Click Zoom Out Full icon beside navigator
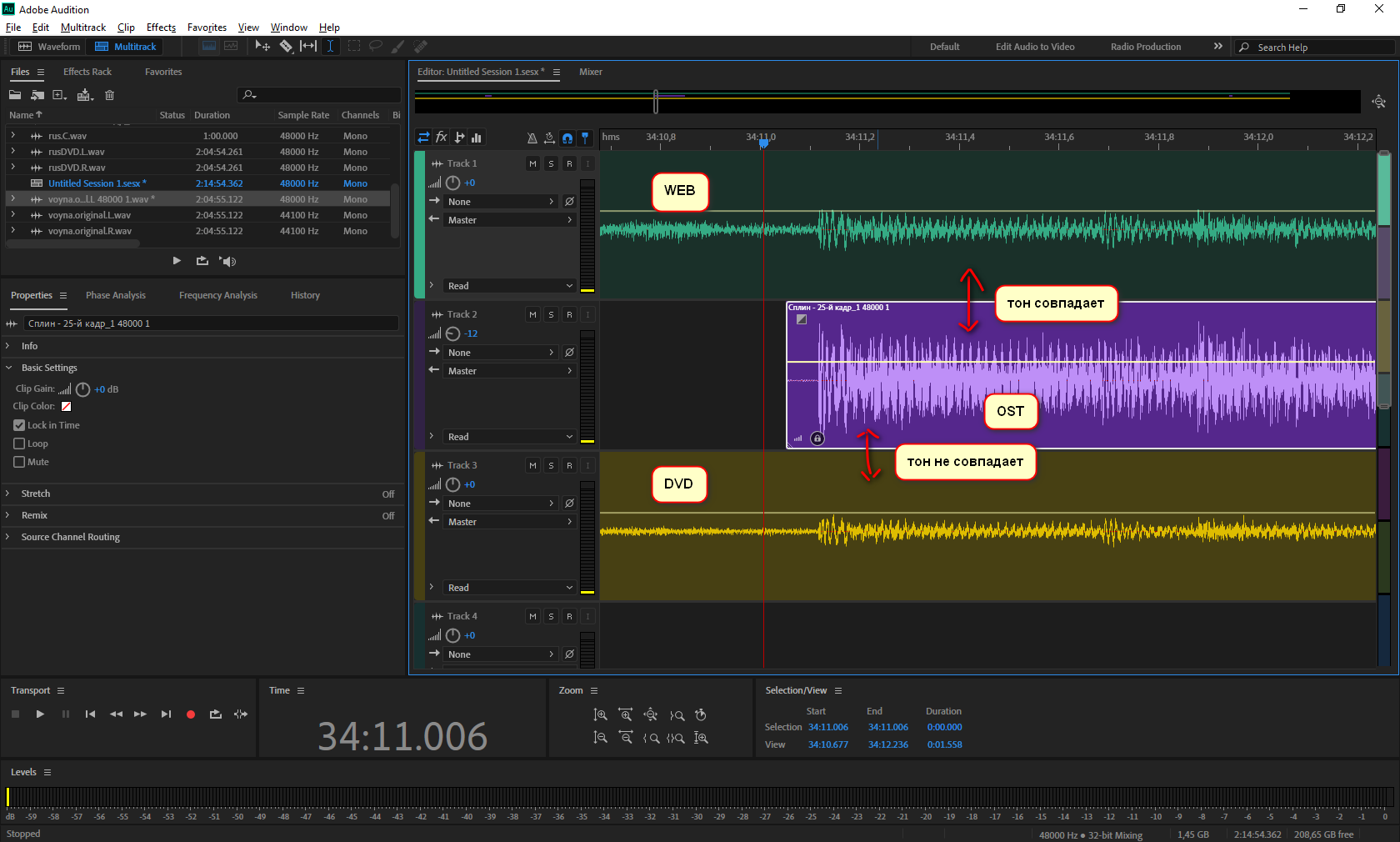The height and width of the screenshot is (842, 1400). [1379, 102]
